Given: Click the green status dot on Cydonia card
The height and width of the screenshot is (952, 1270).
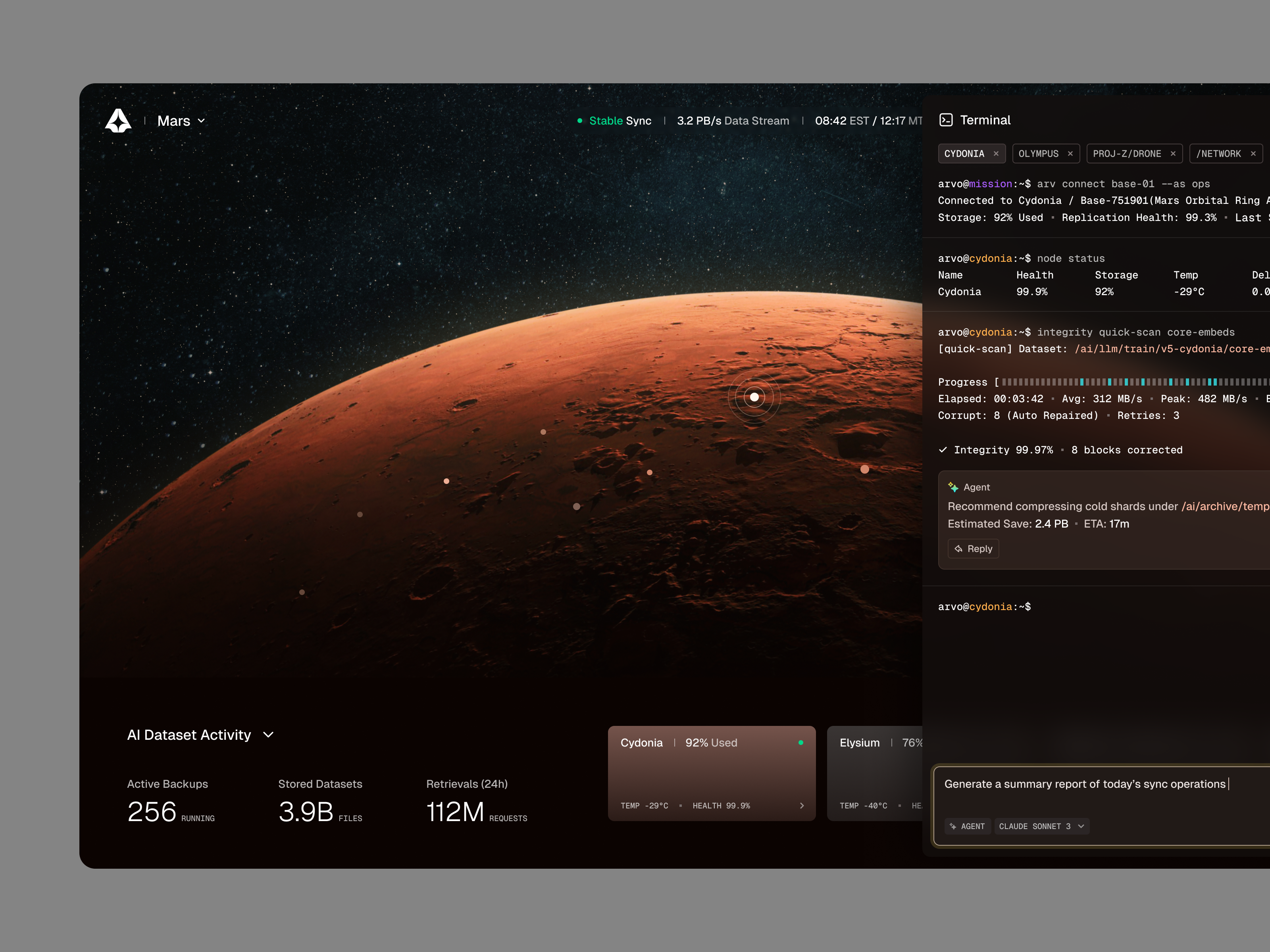Looking at the screenshot, I should click(x=801, y=743).
